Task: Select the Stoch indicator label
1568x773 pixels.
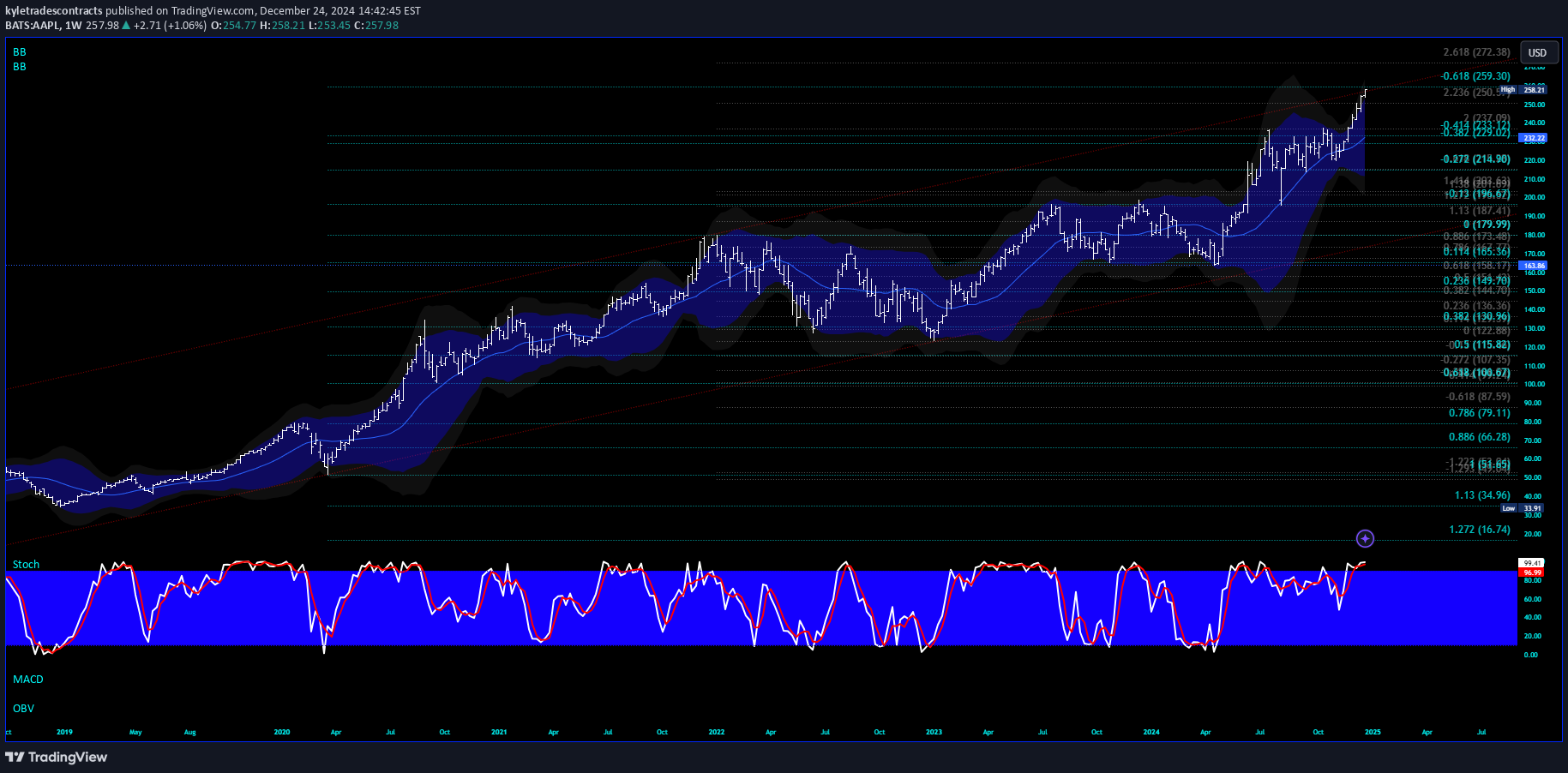Action: (27, 565)
